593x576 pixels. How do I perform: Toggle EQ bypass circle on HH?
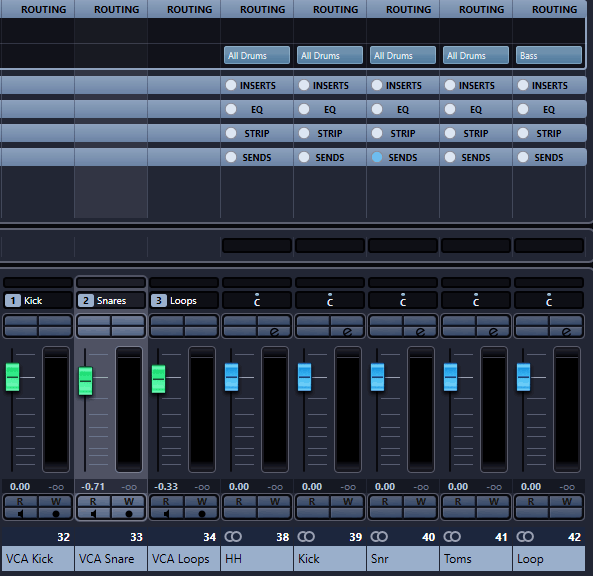coord(231,109)
